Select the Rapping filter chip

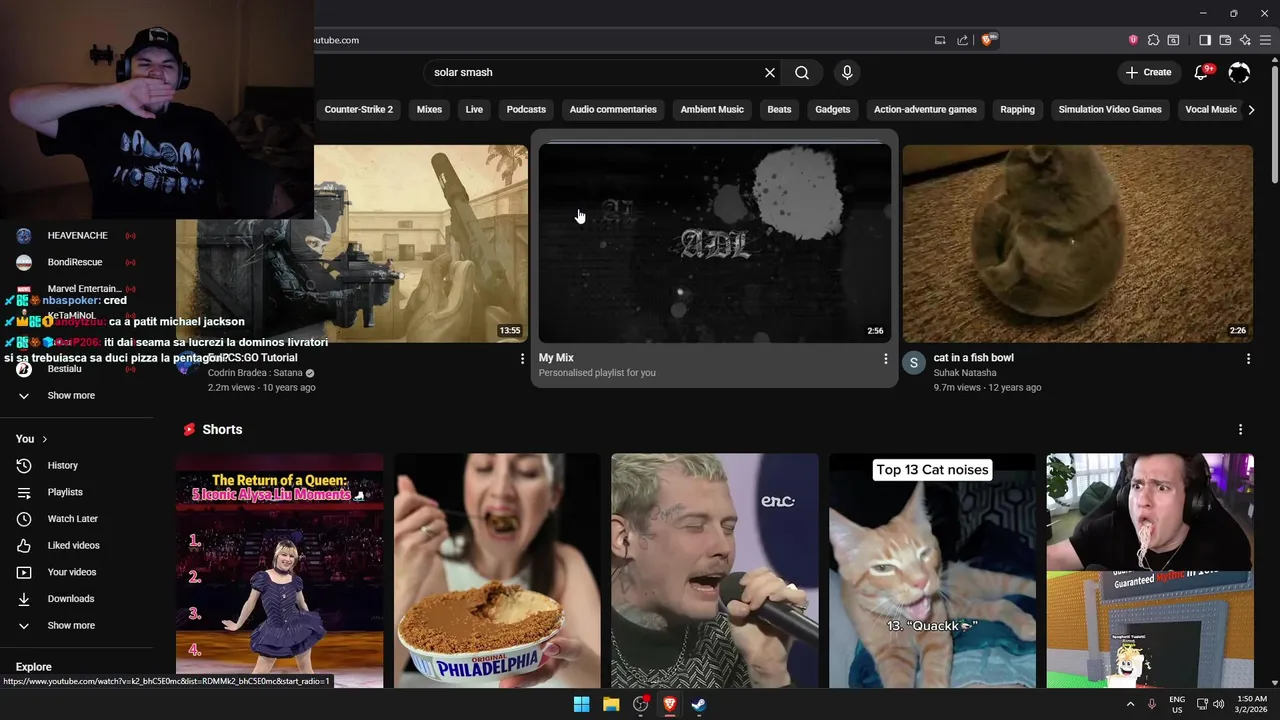(x=1017, y=109)
